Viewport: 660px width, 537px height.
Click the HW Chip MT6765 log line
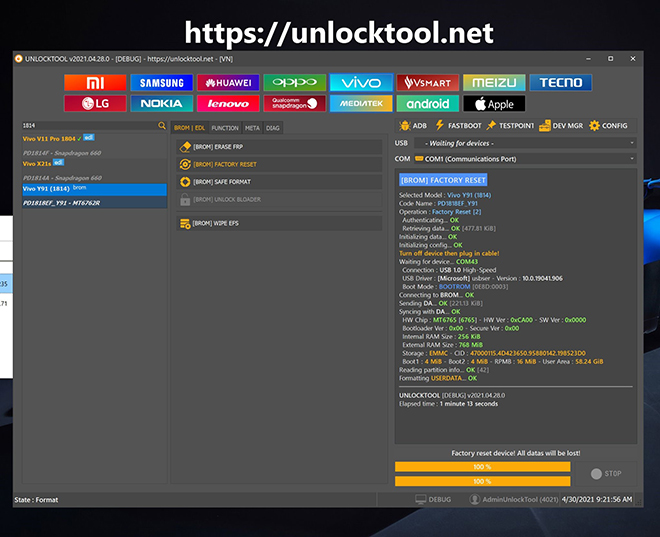494,320
